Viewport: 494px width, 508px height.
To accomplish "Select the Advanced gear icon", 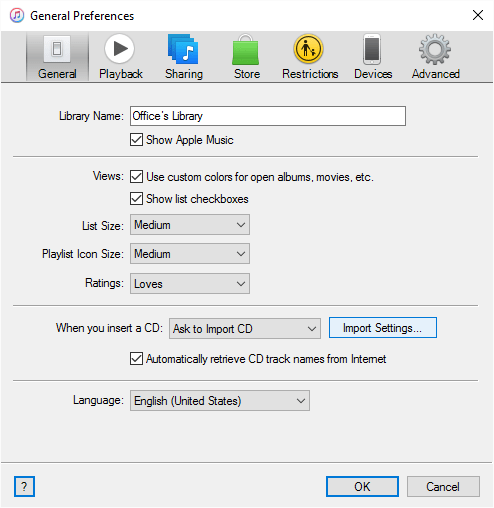I will pos(435,49).
